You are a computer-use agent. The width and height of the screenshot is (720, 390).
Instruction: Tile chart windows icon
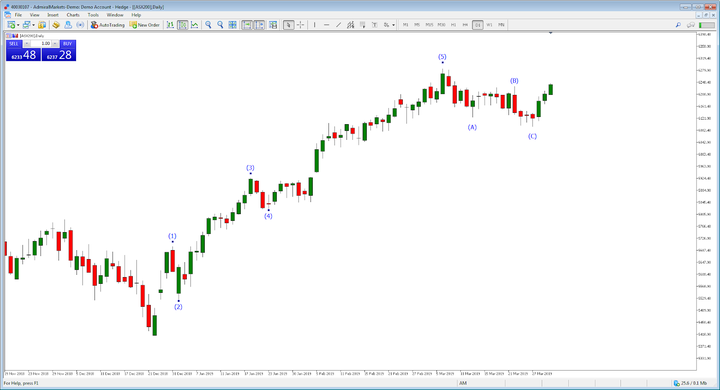[x=233, y=25]
